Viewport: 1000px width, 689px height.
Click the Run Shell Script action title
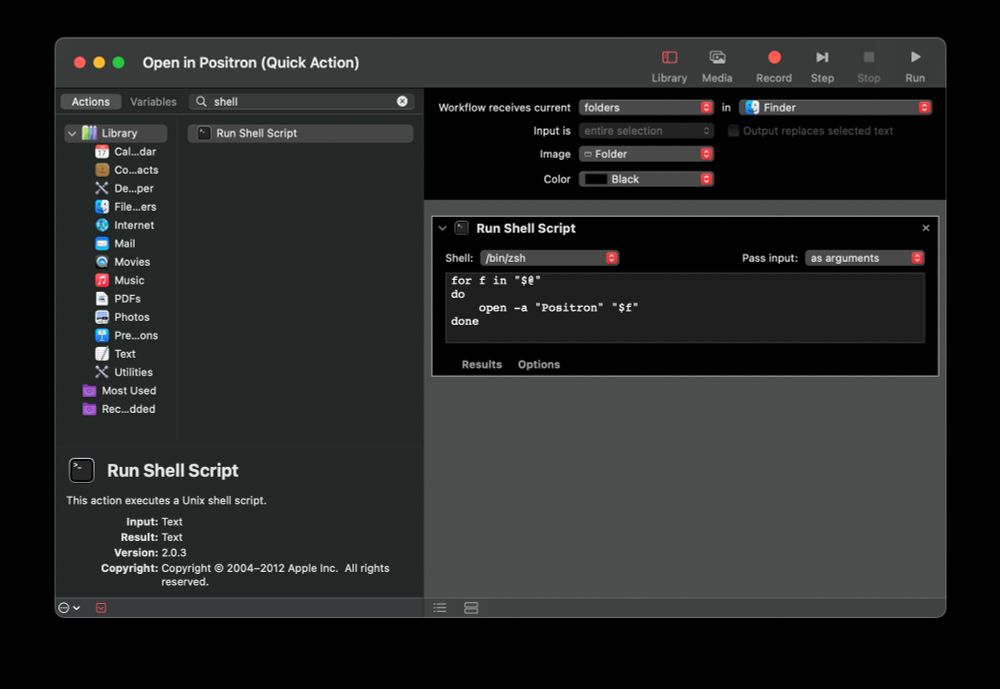(526, 228)
